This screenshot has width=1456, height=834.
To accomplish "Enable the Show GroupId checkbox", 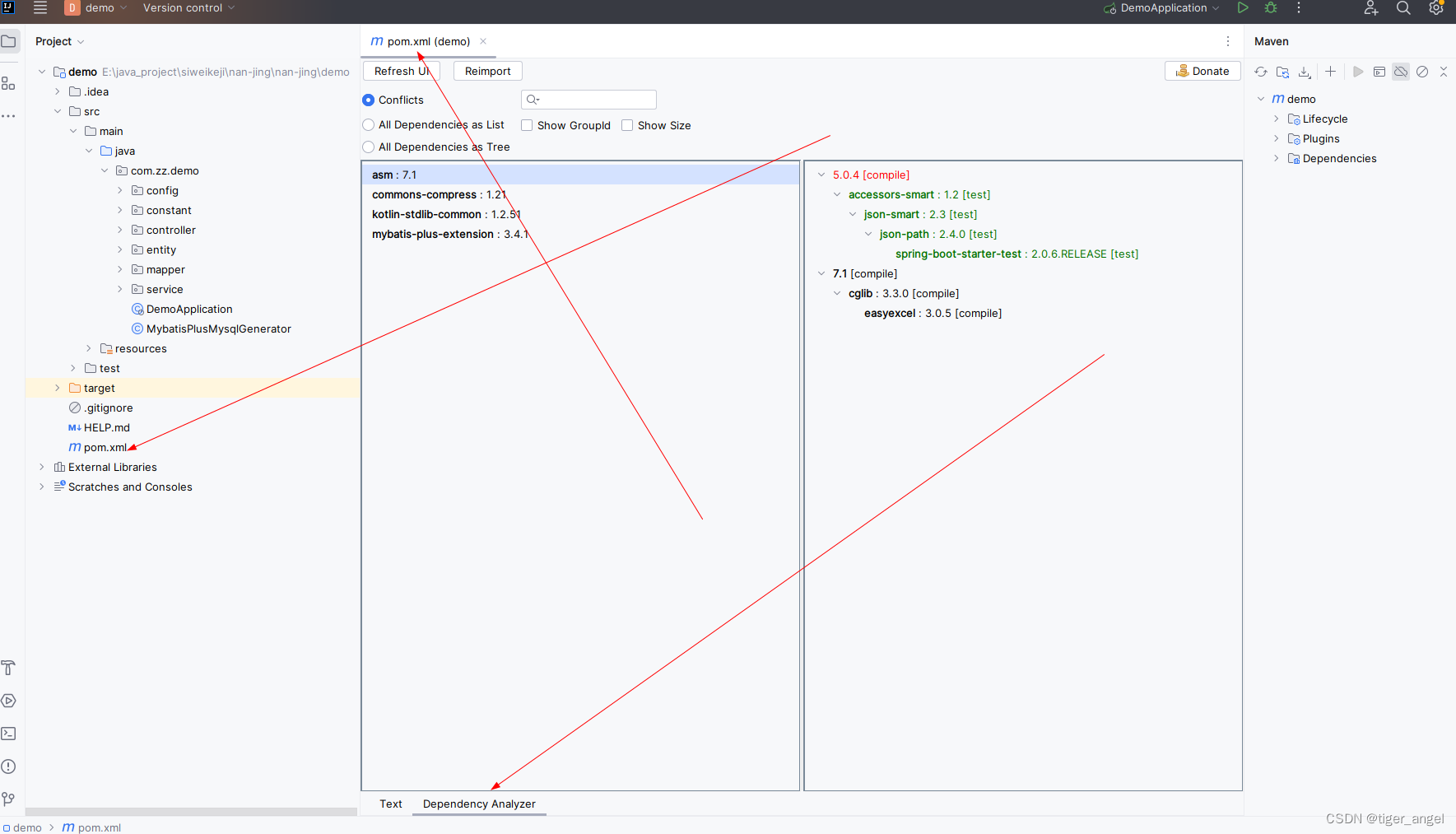I will point(527,125).
